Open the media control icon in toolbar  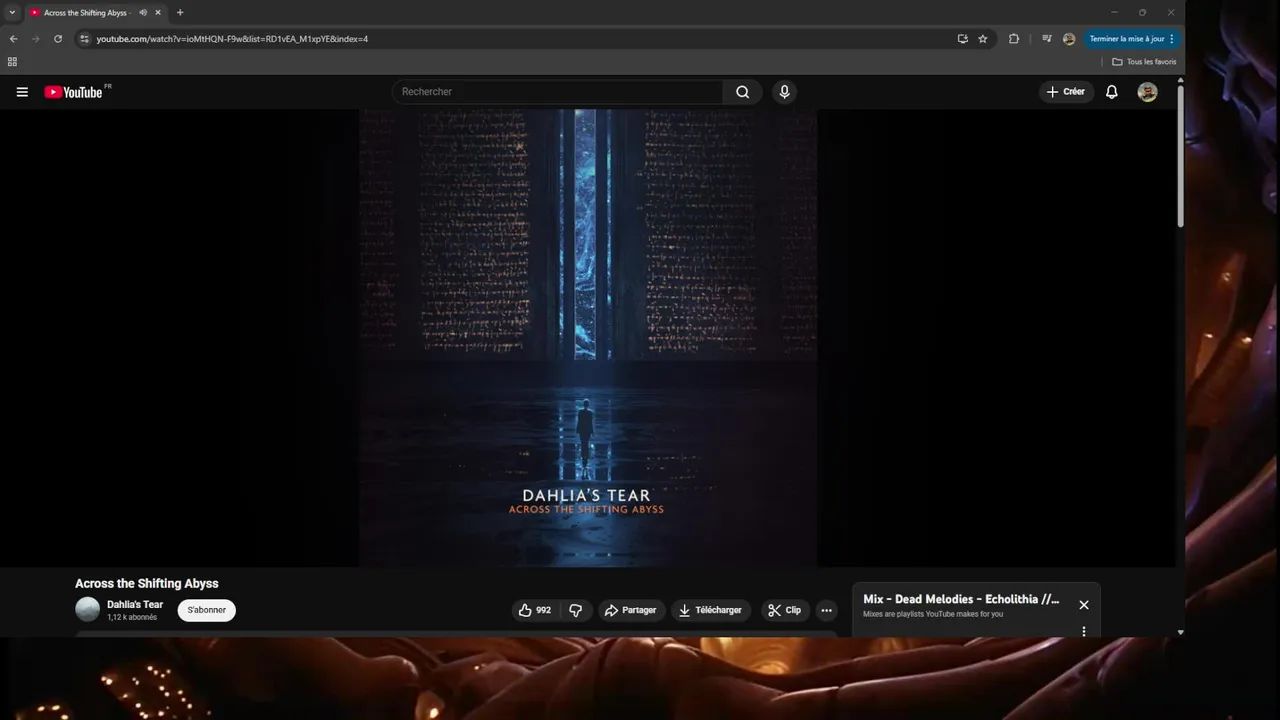tap(1046, 39)
